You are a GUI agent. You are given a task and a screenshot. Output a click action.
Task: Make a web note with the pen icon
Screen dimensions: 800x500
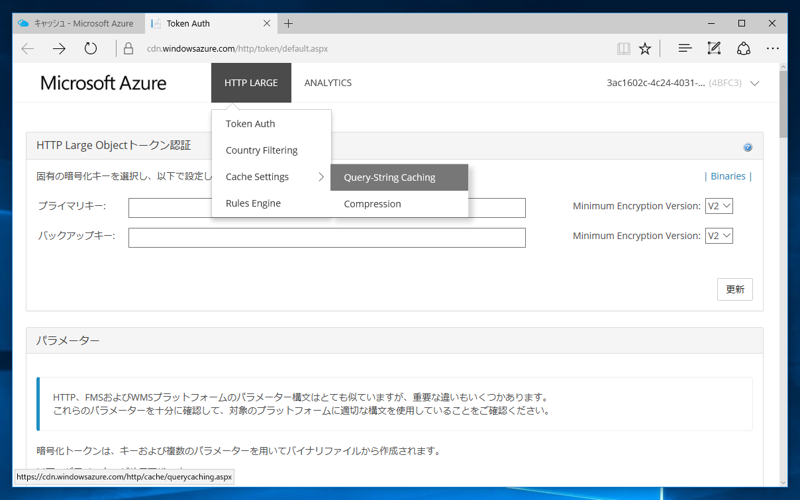[714, 48]
